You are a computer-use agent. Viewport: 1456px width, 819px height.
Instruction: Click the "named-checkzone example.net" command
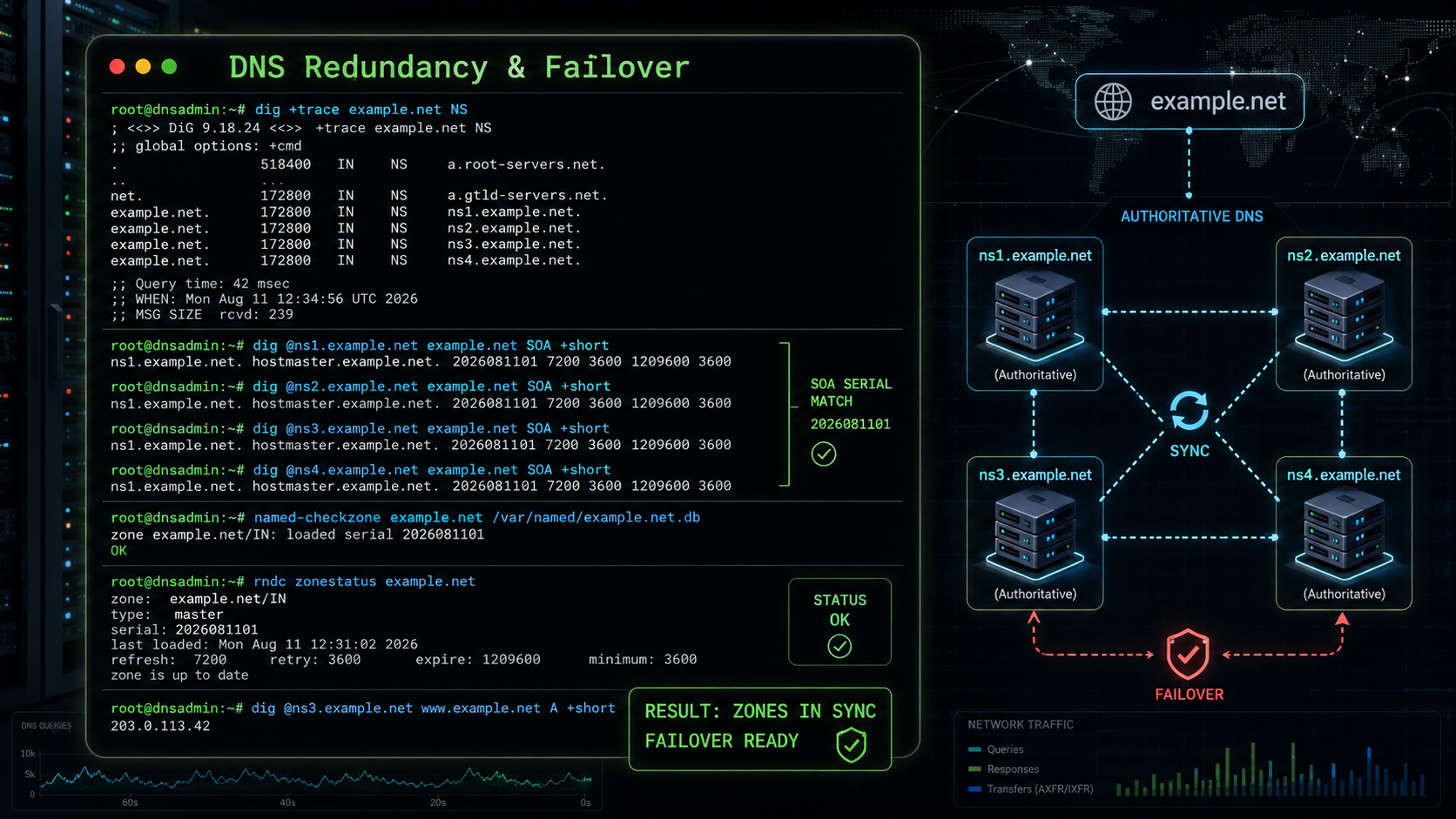(x=477, y=518)
